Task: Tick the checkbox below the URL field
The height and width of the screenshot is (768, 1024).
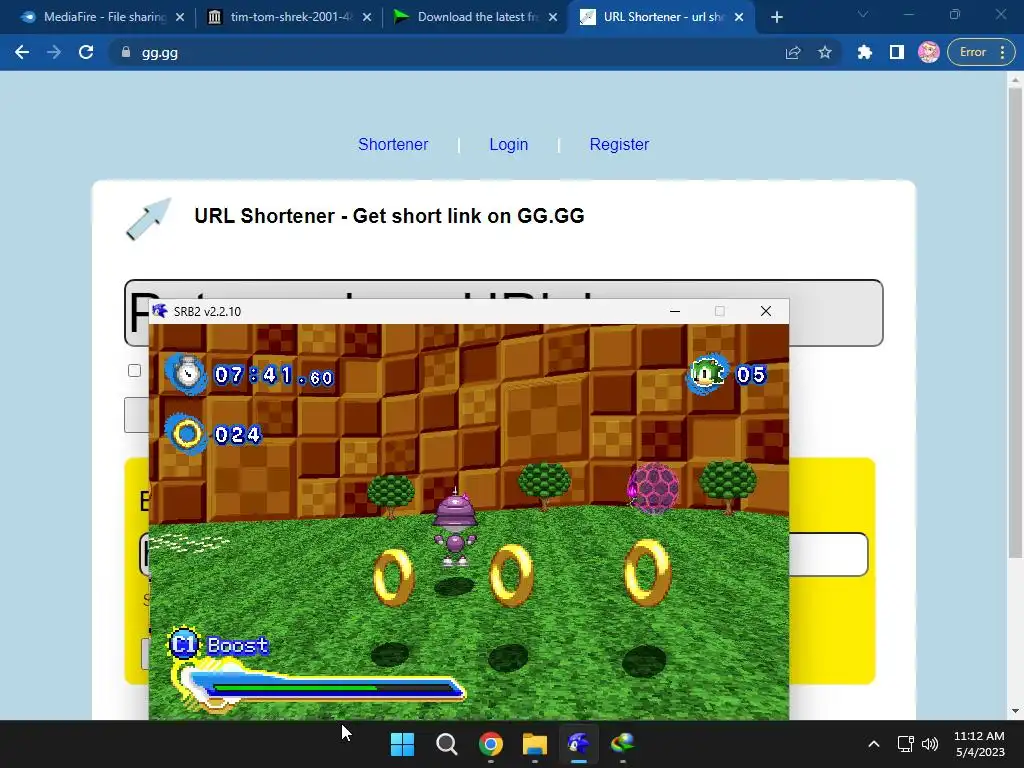Action: pos(135,371)
